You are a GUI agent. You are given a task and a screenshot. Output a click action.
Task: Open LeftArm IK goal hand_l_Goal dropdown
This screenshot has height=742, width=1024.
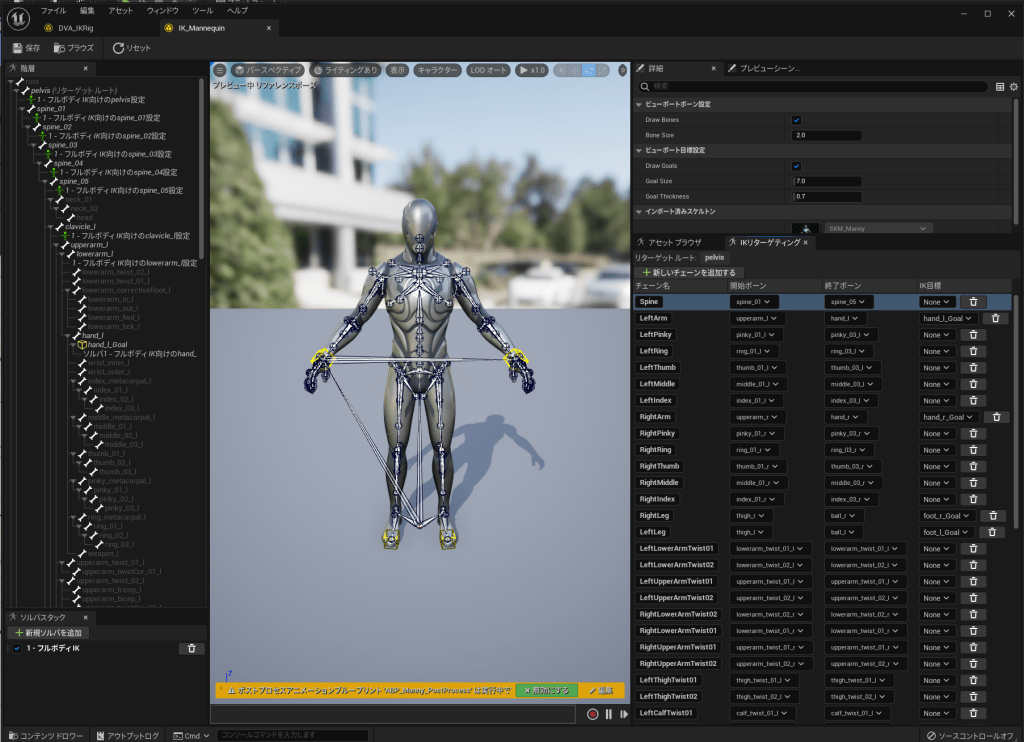[x=947, y=318]
